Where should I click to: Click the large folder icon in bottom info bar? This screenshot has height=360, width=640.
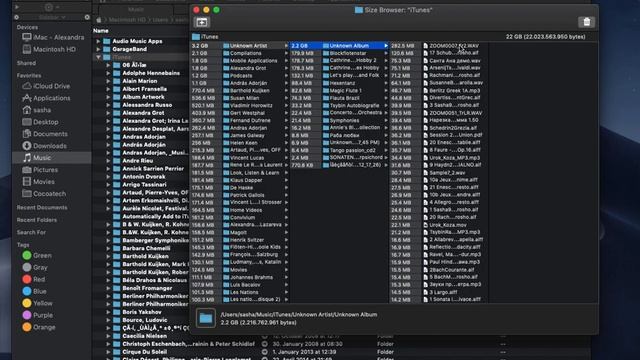coord(206,318)
